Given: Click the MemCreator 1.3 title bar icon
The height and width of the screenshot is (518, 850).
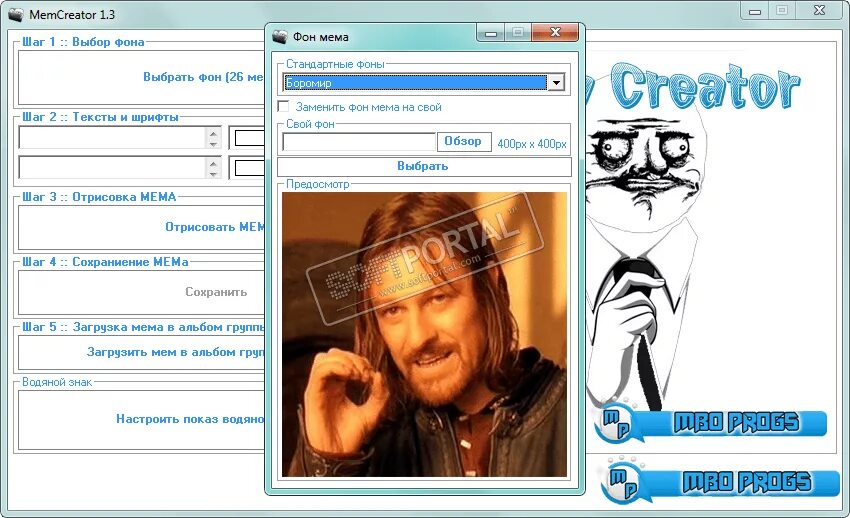Looking at the screenshot, I should pos(16,15).
